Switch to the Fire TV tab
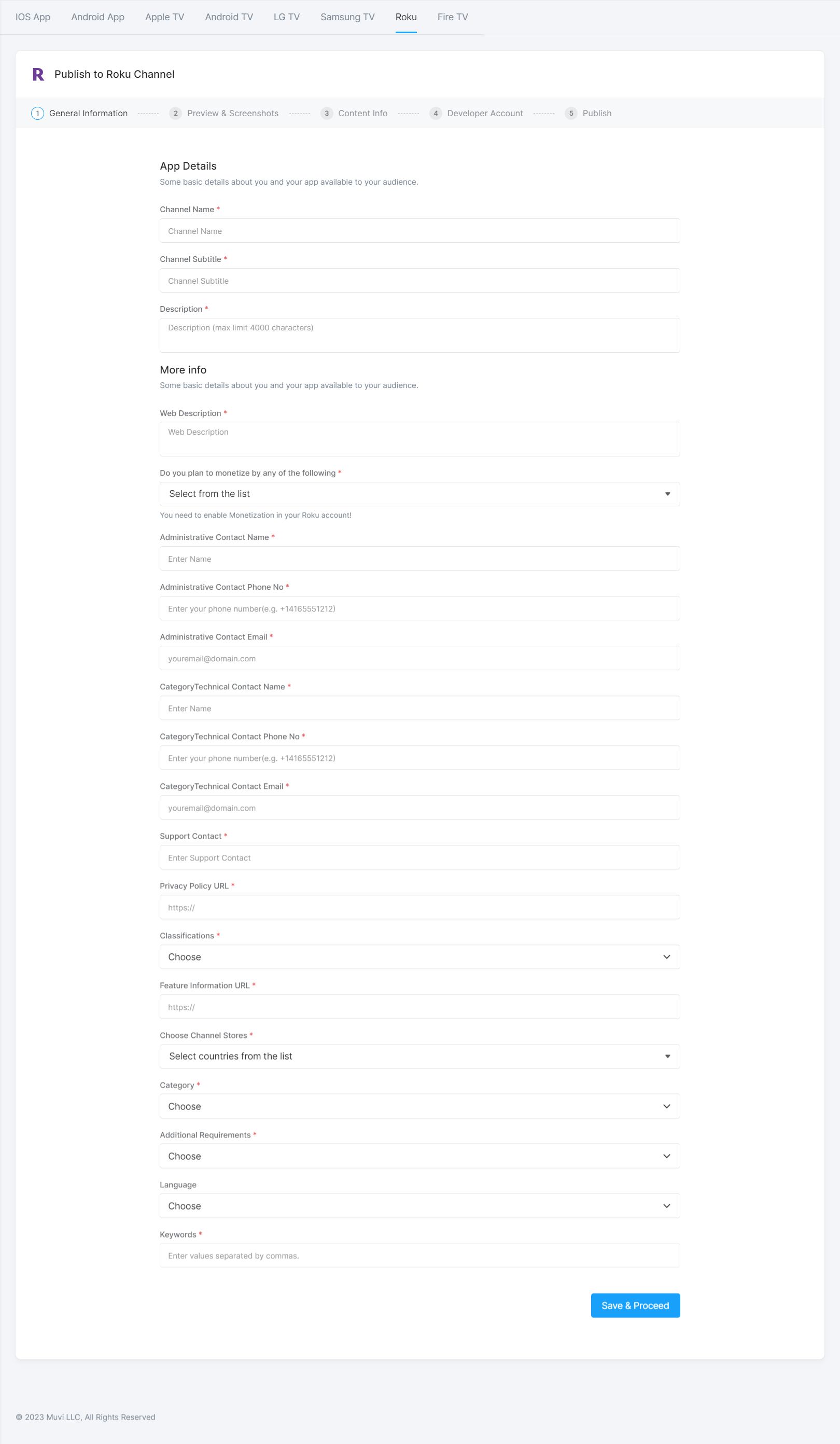This screenshot has width=840, height=1444. click(453, 17)
